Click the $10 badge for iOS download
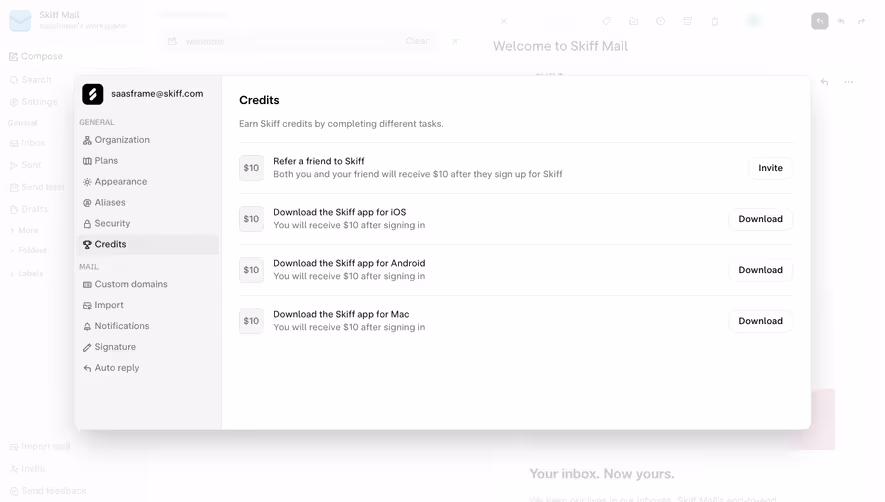The height and width of the screenshot is (502, 885). coord(251,219)
